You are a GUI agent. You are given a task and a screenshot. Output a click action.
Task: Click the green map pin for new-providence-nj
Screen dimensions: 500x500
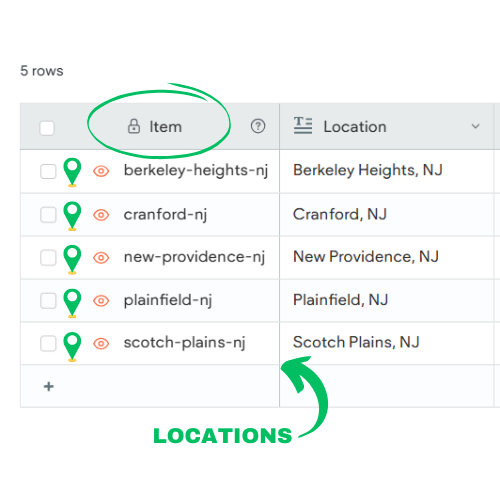click(72, 259)
